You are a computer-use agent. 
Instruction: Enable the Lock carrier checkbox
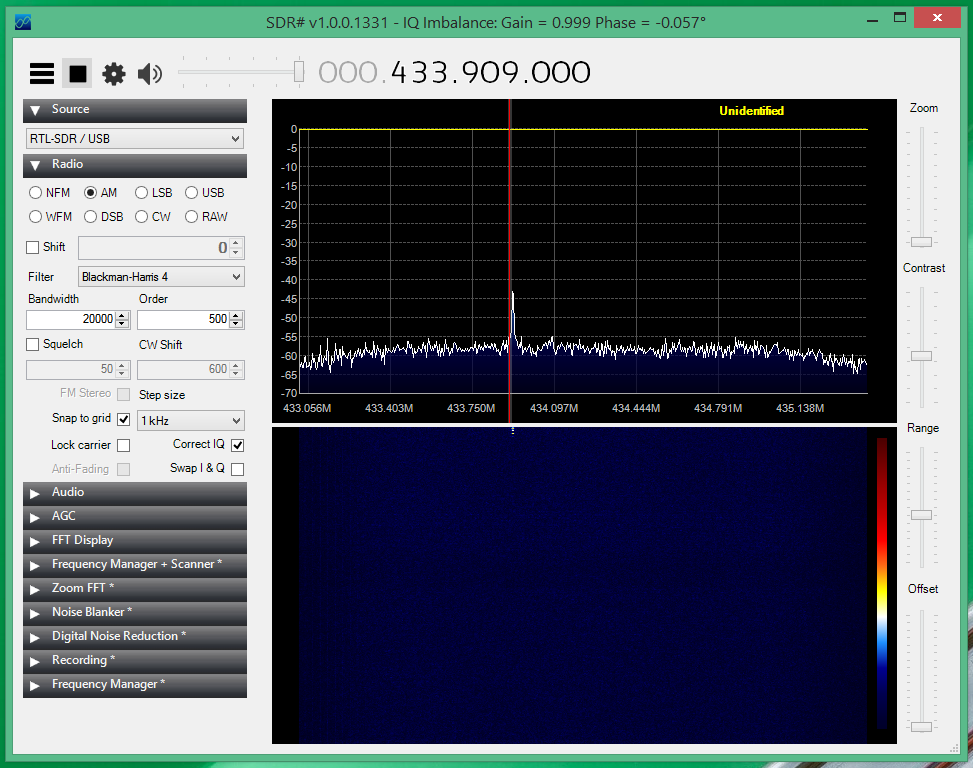tap(123, 445)
